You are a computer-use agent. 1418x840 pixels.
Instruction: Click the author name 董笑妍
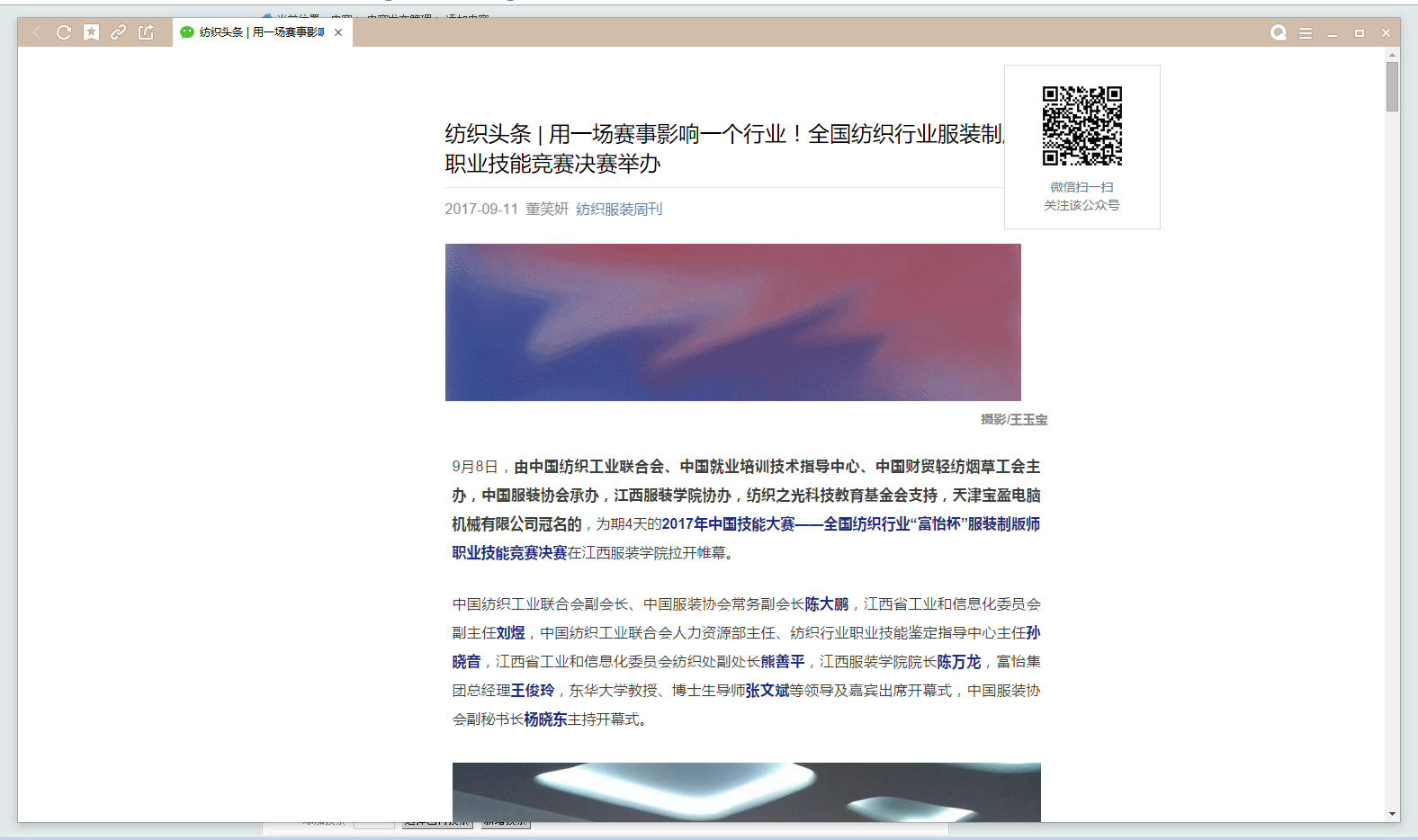(x=547, y=209)
